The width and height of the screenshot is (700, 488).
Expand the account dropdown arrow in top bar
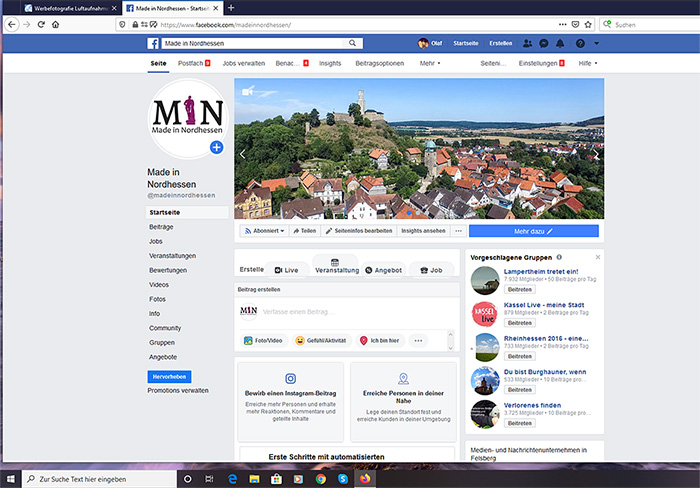pyautogui.click(x=596, y=43)
